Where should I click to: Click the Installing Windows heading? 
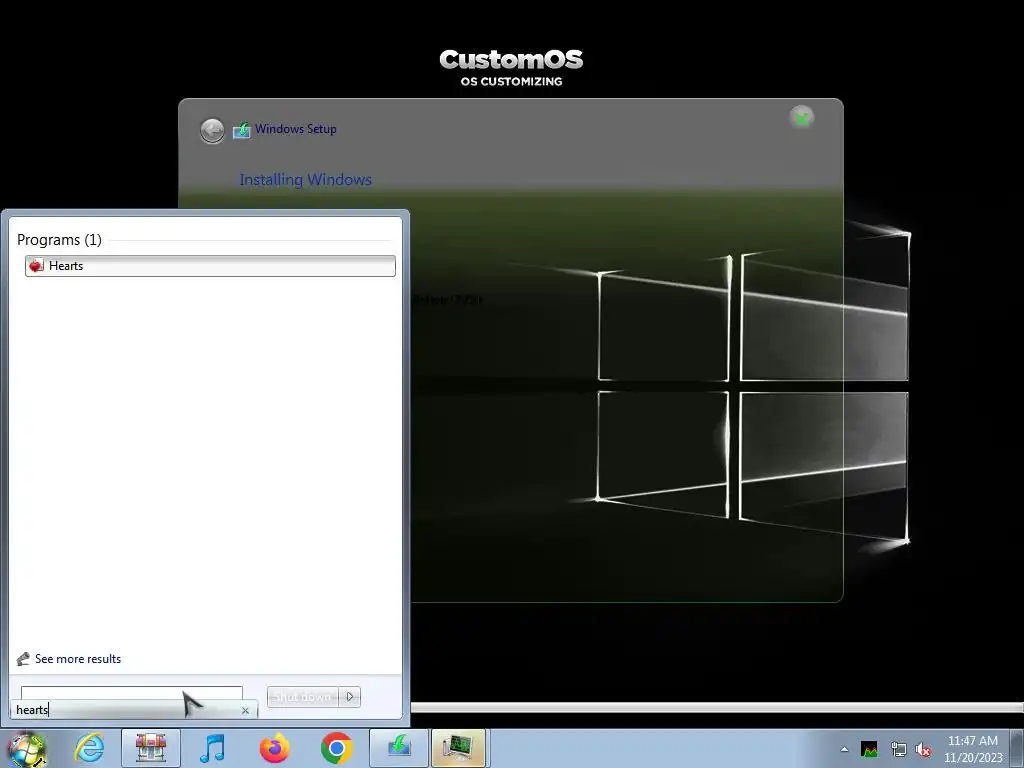pos(306,180)
